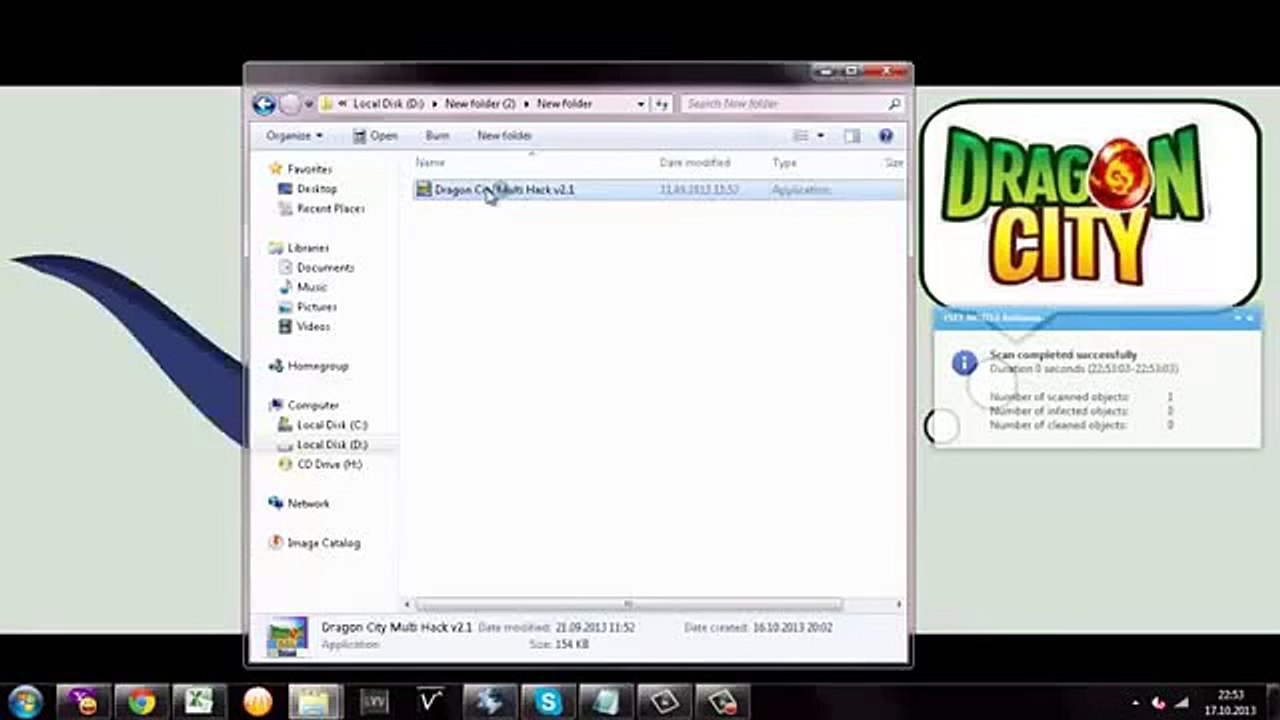Open the recent locations dropdown arrow
Screen dimensions: 1280x720
[309, 104]
